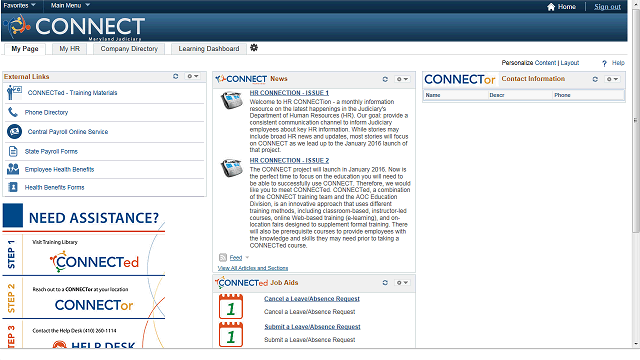Open the Health Benefits Forms link
This screenshot has width=640, height=360.
pyautogui.click(x=54, y=187)
